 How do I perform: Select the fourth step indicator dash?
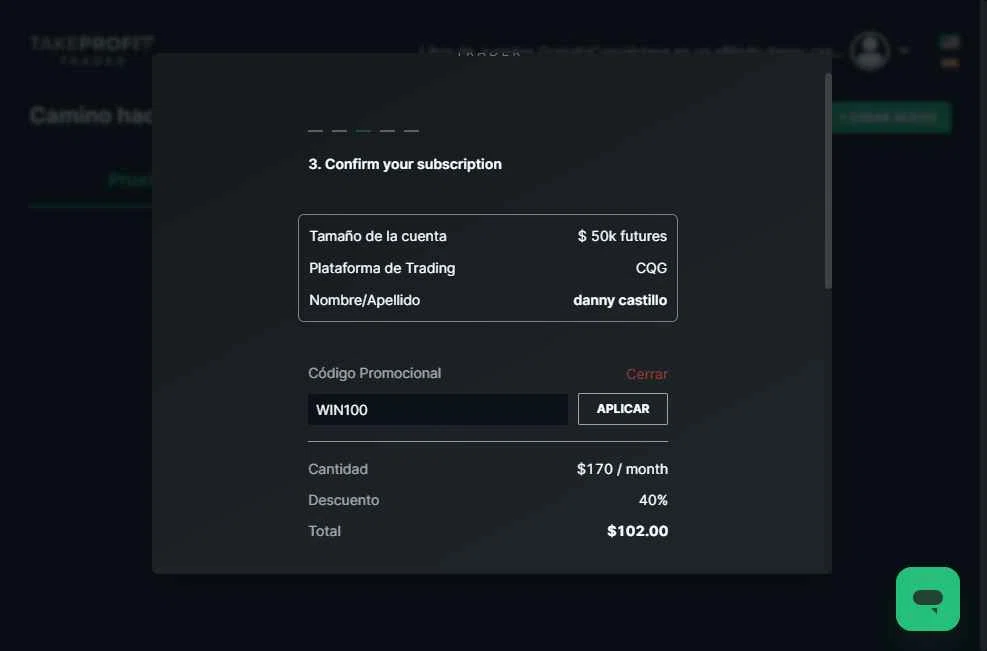click(x=387, y=131)
